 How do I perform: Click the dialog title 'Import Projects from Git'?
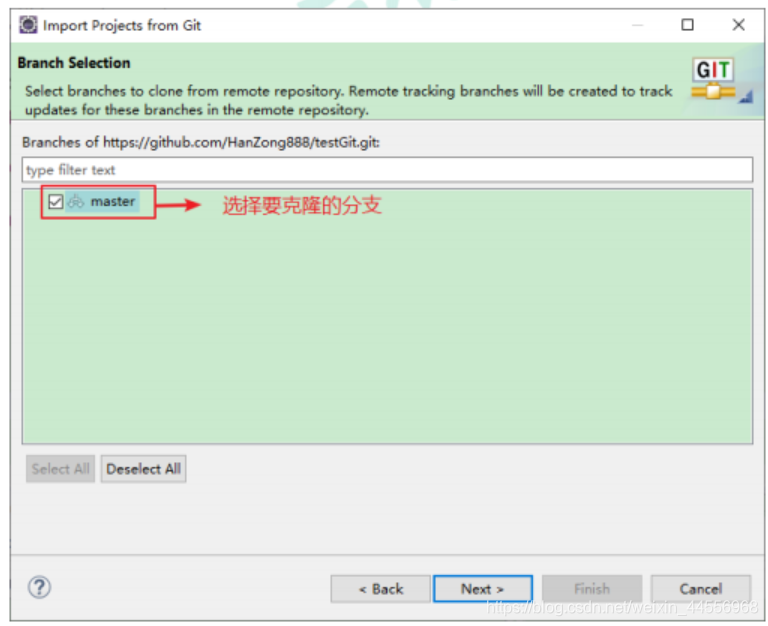tap(122, 25)
